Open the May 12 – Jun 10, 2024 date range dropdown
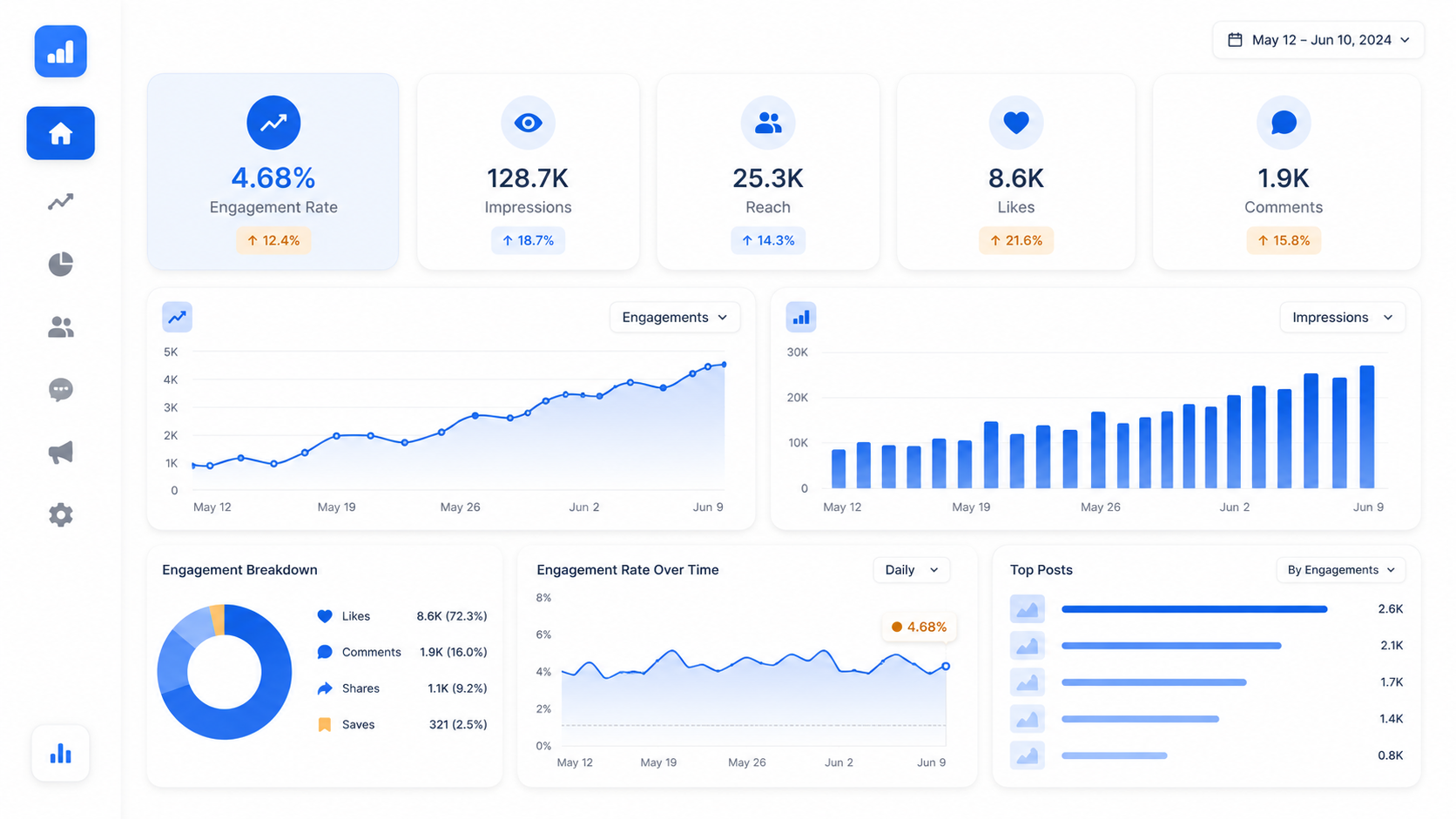This screenshot has width=1456, height=819. point(1318,40)
